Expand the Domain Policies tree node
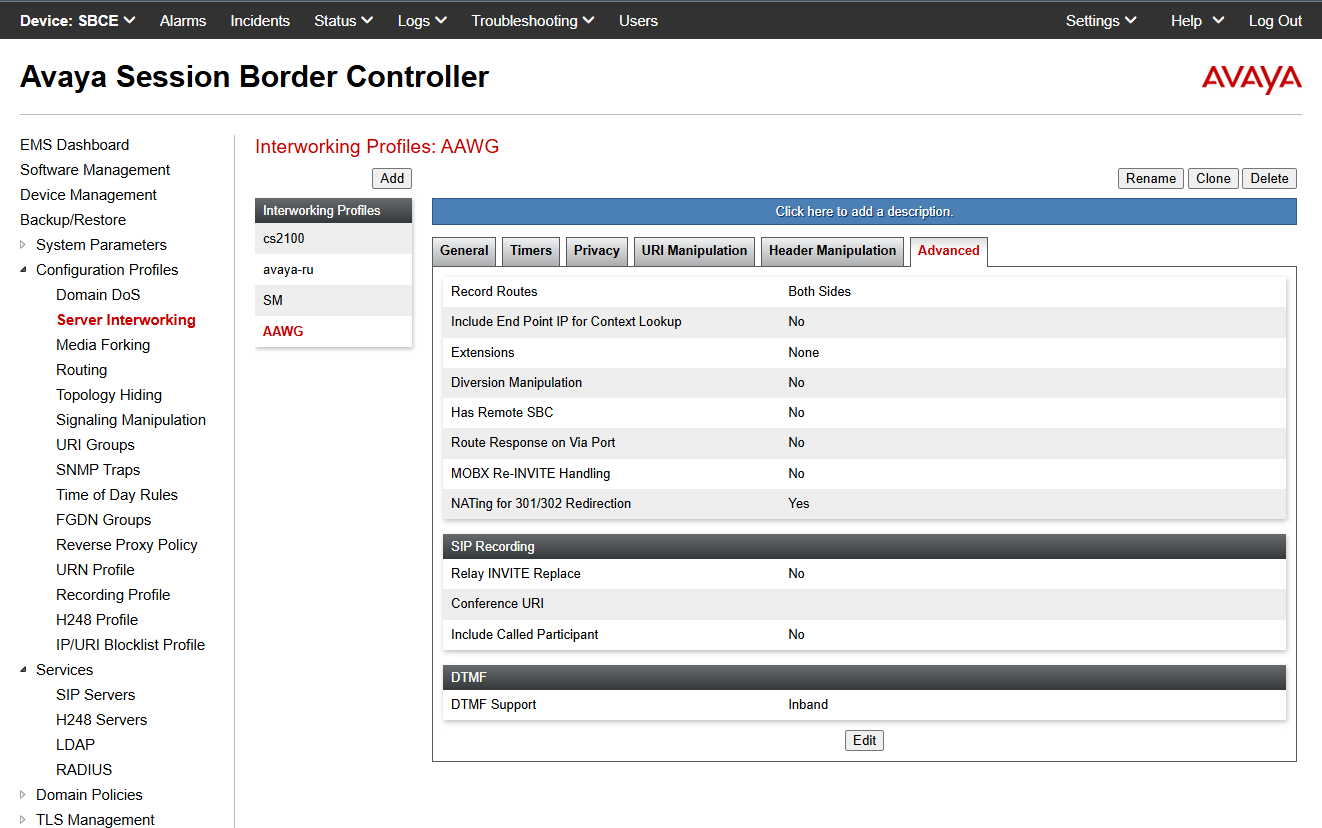This screenshot has height=828, width=1322. [x=24, y=795]
